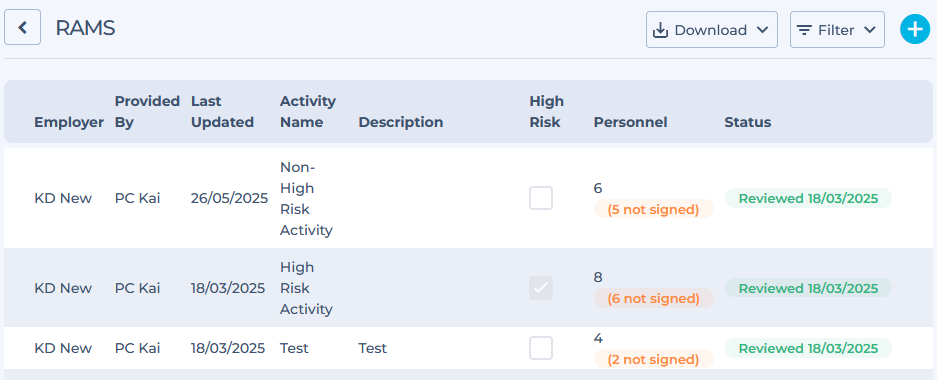Sort by Employer column header
Image resolution: width=937 pixels, height=380 pixels.
click(x=69, y=122)
